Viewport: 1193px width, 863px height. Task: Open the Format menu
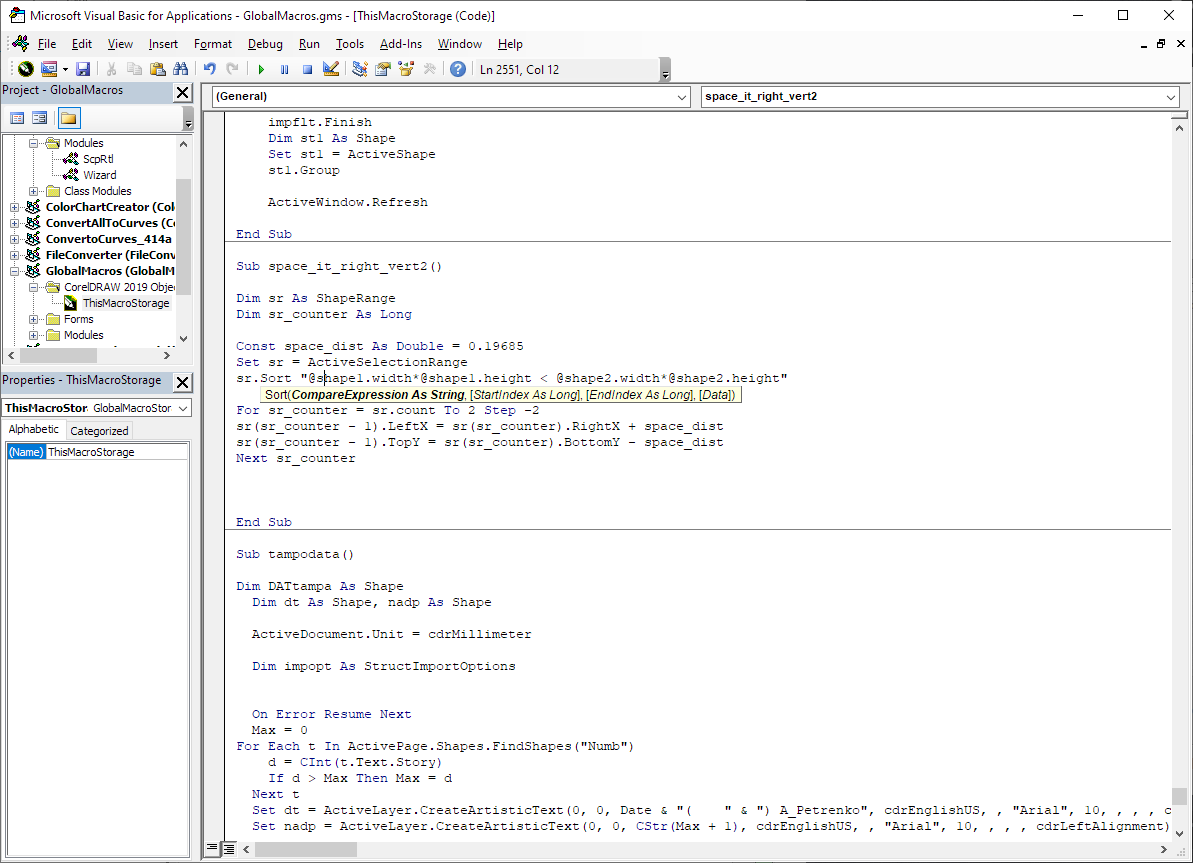coord(212,44)
